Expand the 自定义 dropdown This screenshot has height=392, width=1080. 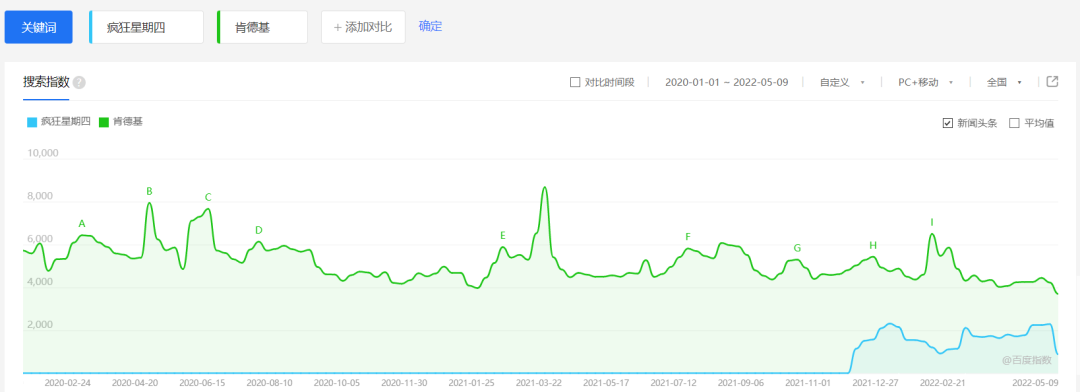pos(842,83)
